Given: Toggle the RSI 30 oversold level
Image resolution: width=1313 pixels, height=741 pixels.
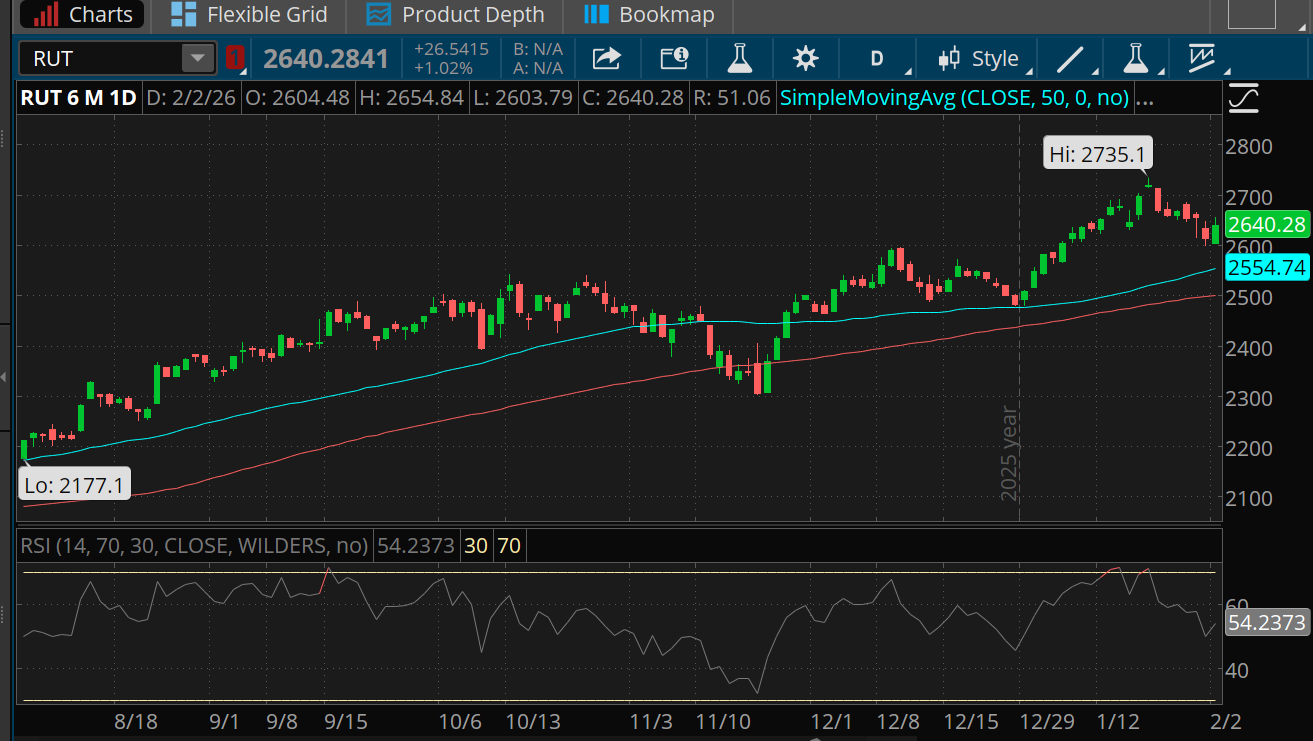Looking at the screenshot, I should 475,546.
